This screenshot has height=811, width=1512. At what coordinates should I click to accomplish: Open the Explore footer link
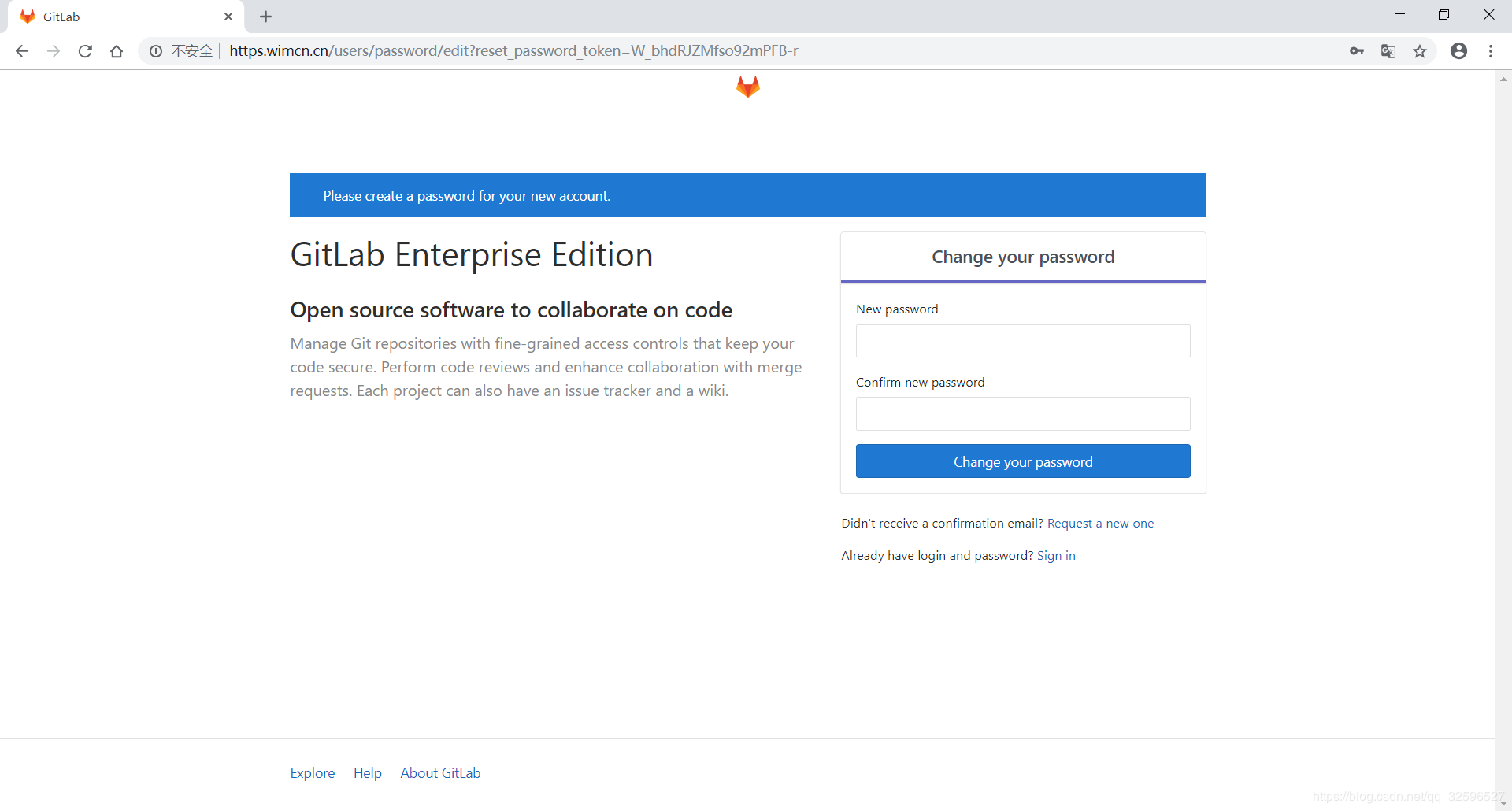312,773
